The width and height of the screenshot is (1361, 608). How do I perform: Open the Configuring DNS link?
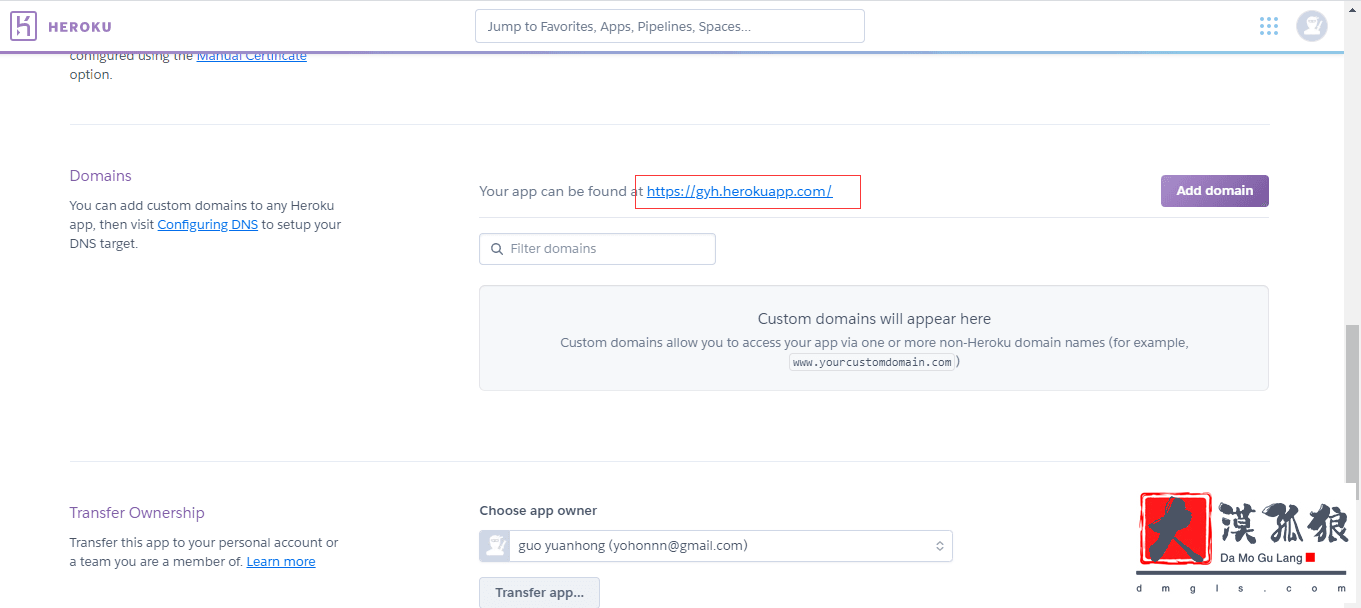click(207, 225)
